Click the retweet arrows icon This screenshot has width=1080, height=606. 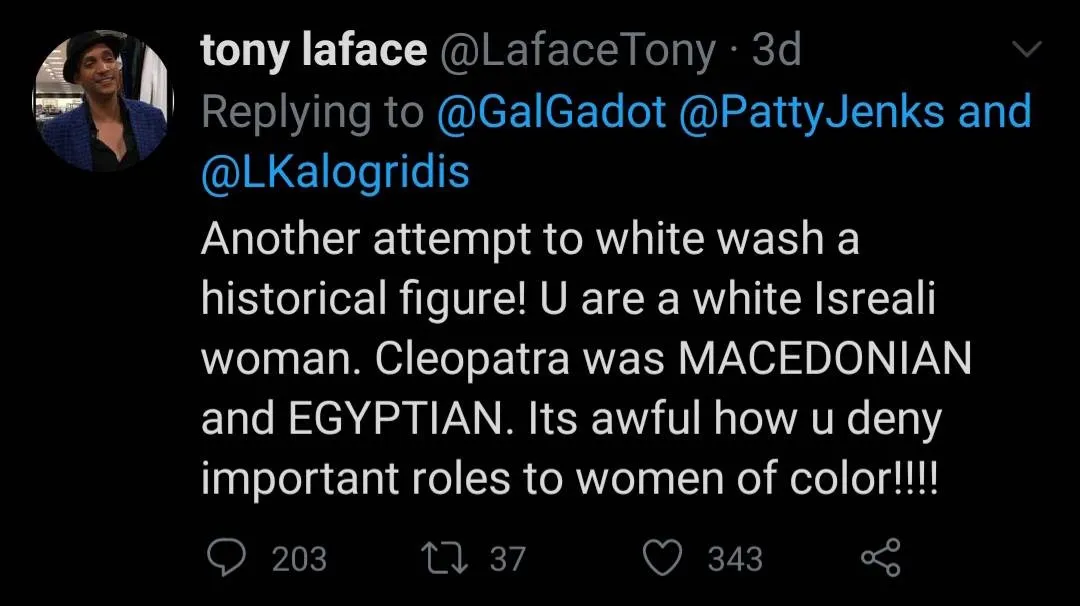[x=444, y=558]
